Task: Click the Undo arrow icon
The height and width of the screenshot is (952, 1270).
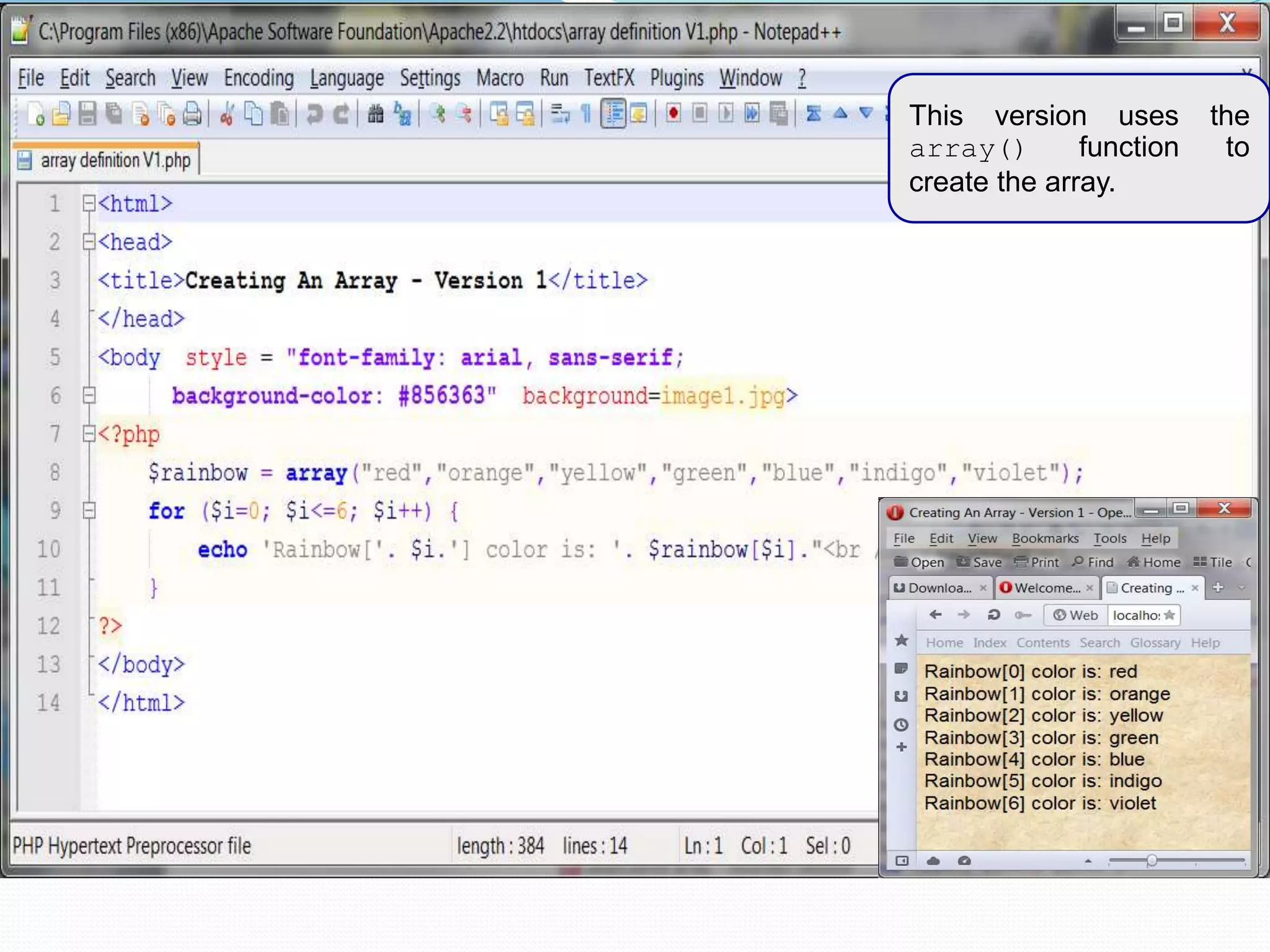Action: tap(314, 115)
